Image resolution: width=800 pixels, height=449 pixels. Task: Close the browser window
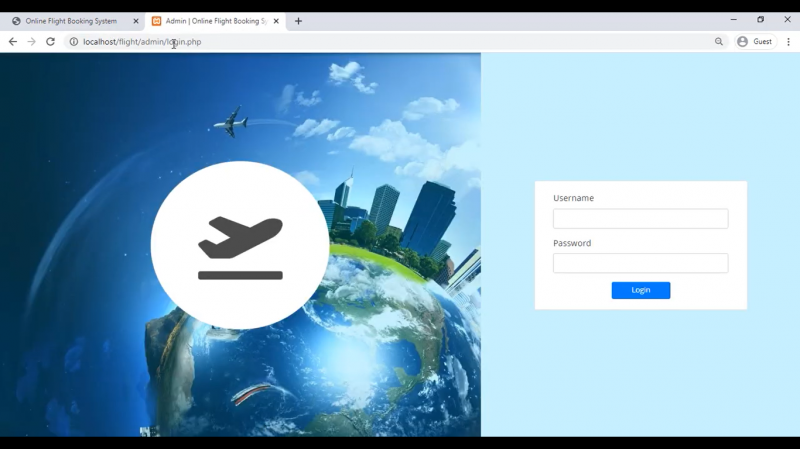click(x=787, y=19)
